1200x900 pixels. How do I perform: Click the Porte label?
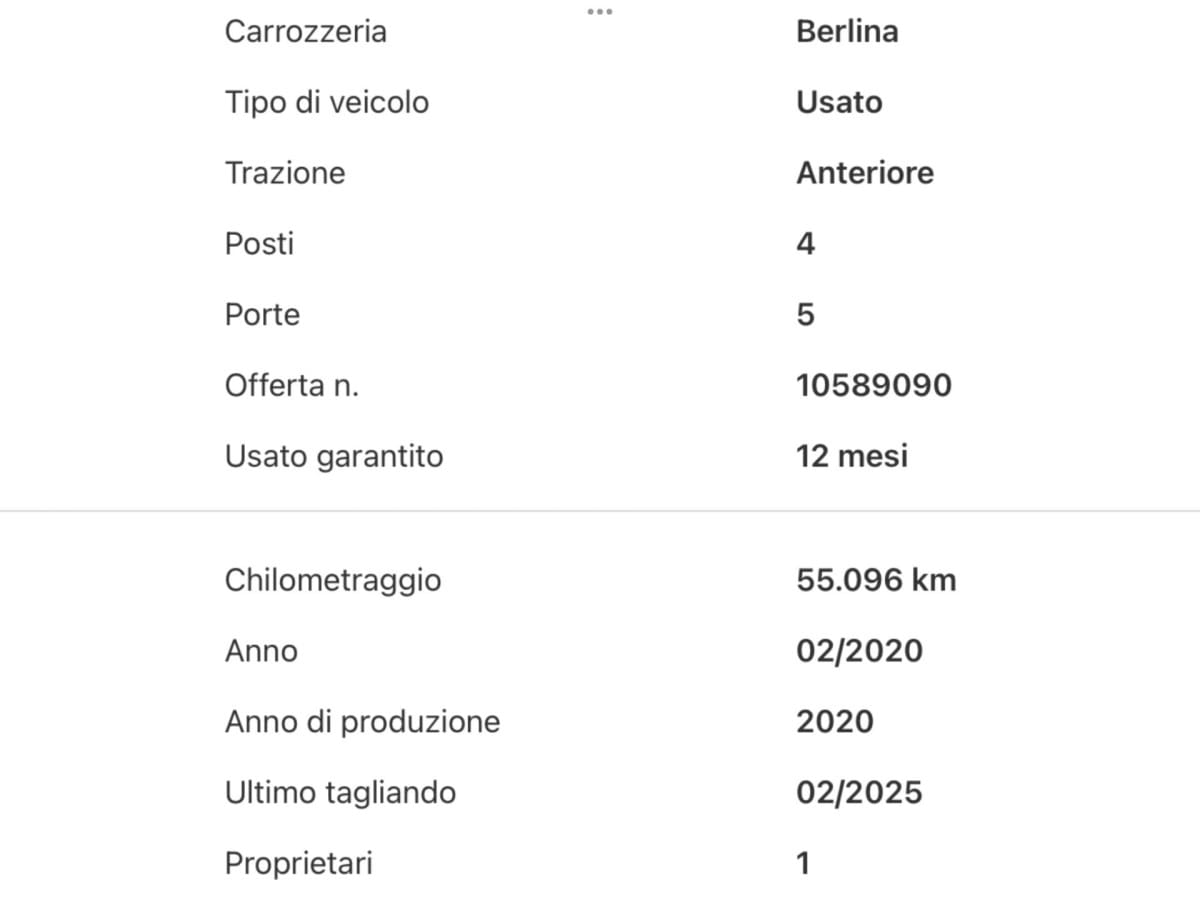tap(262, 315)
